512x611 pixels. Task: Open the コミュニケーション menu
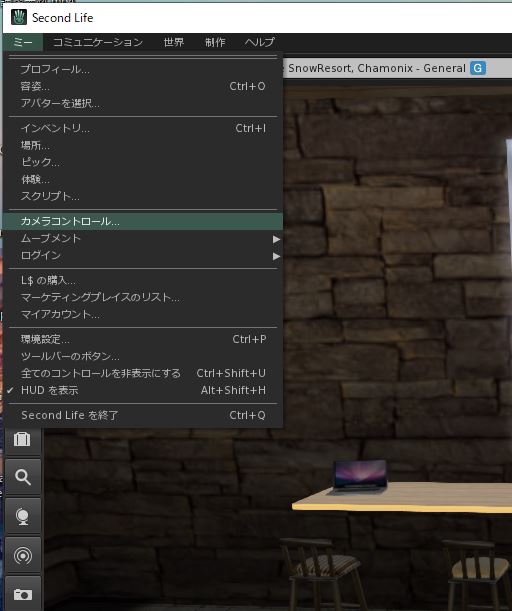pyautogui.click(x=98, y=42)
